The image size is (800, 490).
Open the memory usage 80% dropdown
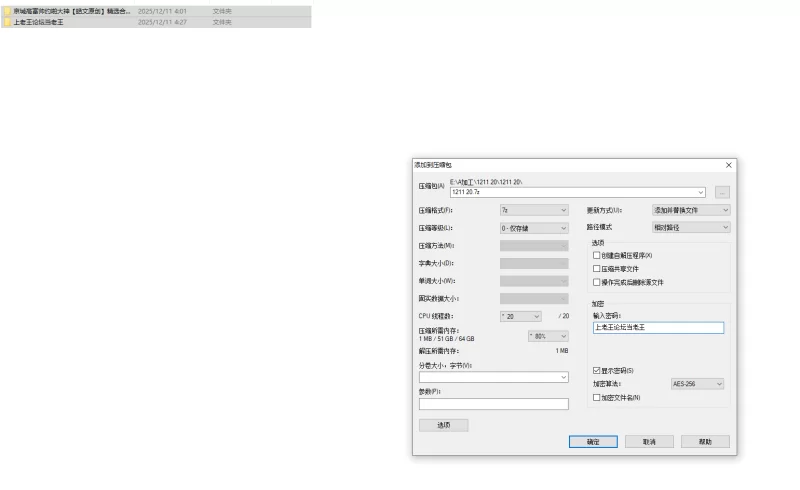pyautogui.click(x=548, y=336)
